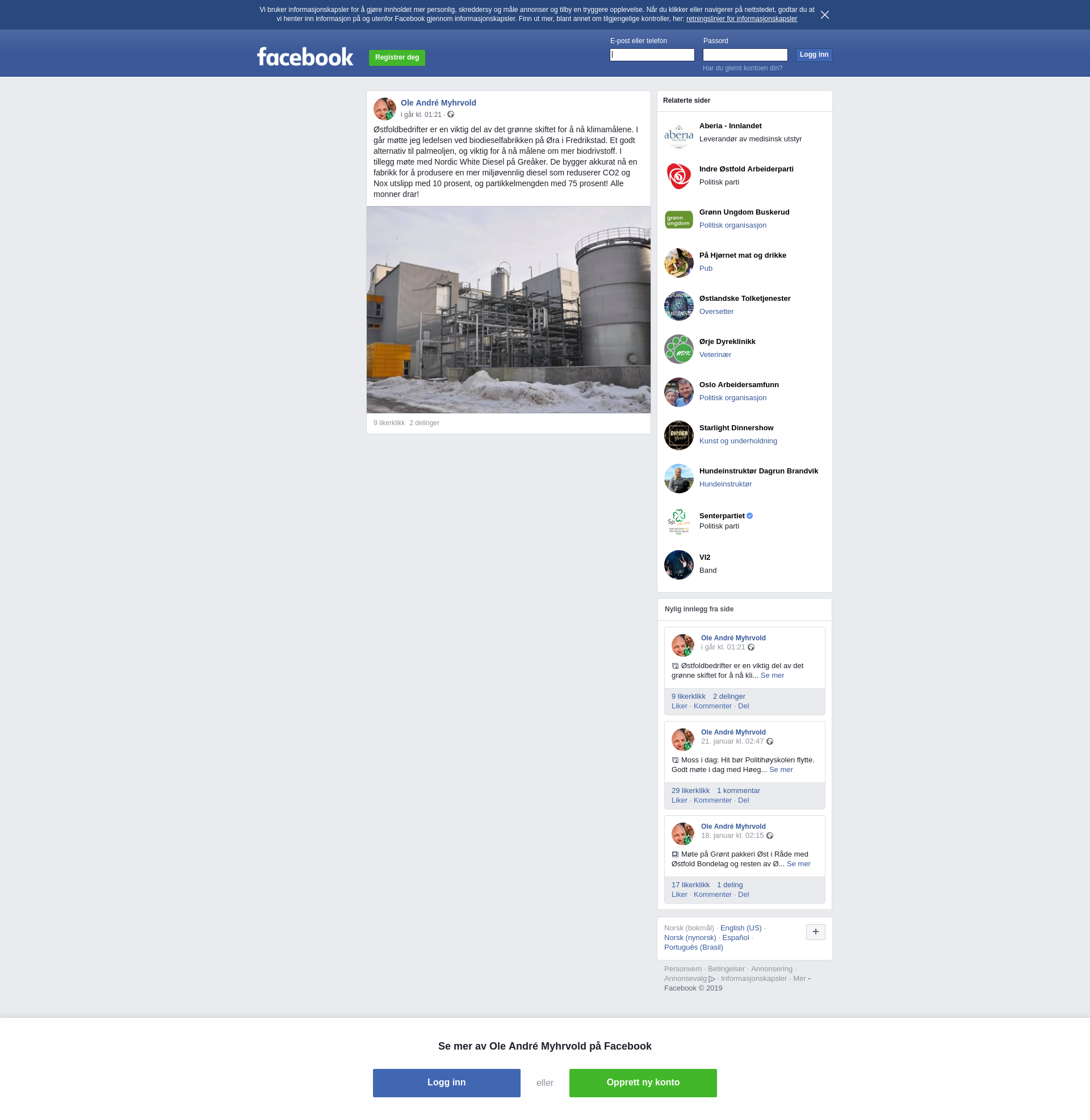The width and height of the screenshot is (1090, 1120).
Task: Close the cookie notice banner
Action: [x=824, y=15]
